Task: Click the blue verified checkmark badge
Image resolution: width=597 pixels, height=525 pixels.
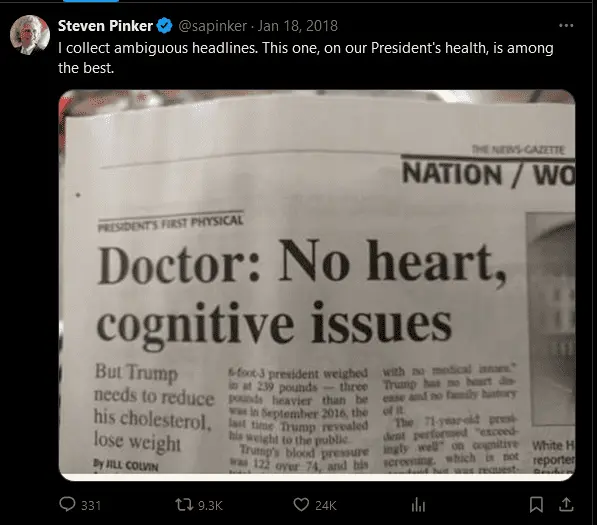Action: [x=164, y=26]
